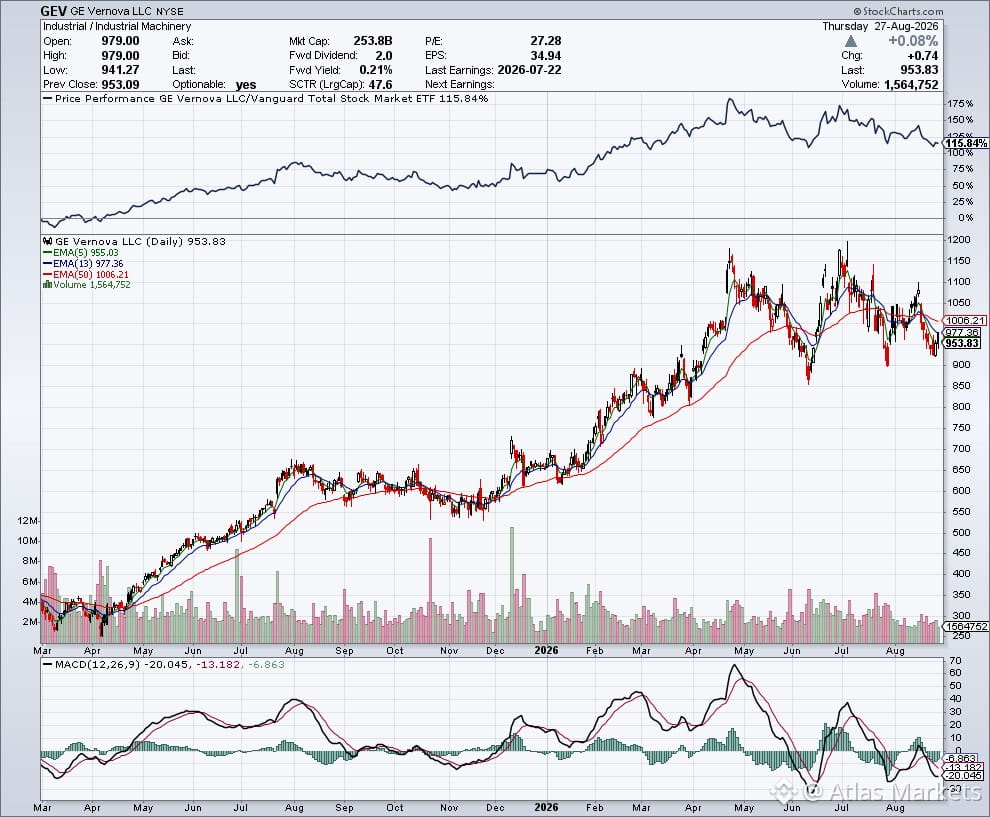Select the Industrial / Industrial Machinery sector text
990x817 pixels.
tap(117, 27)
